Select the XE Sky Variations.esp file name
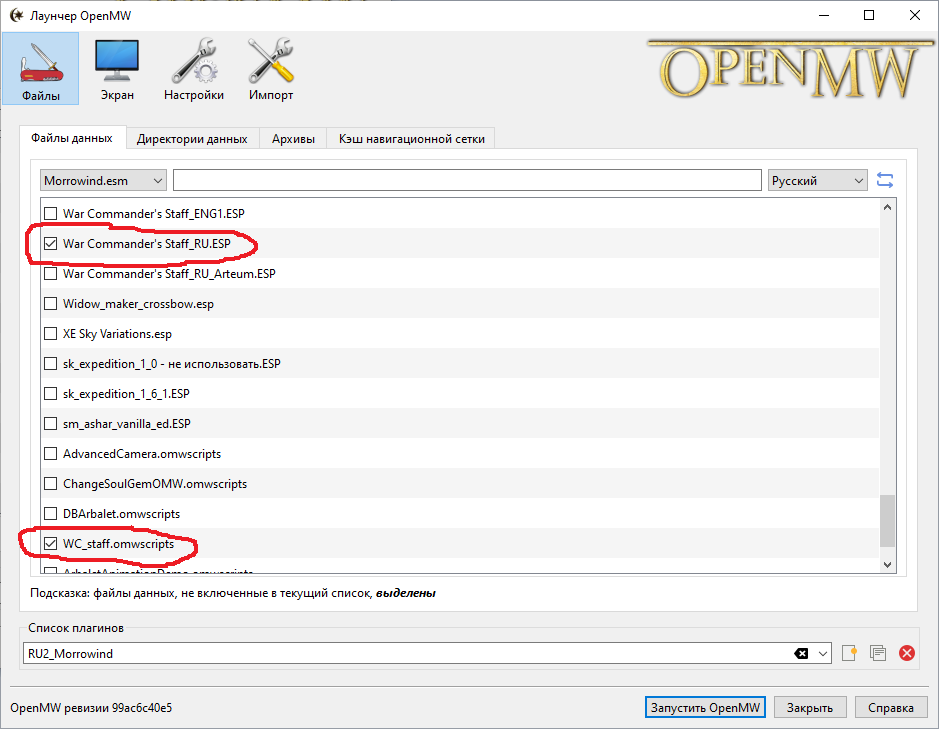939x729 pixels. click(117, 334)
